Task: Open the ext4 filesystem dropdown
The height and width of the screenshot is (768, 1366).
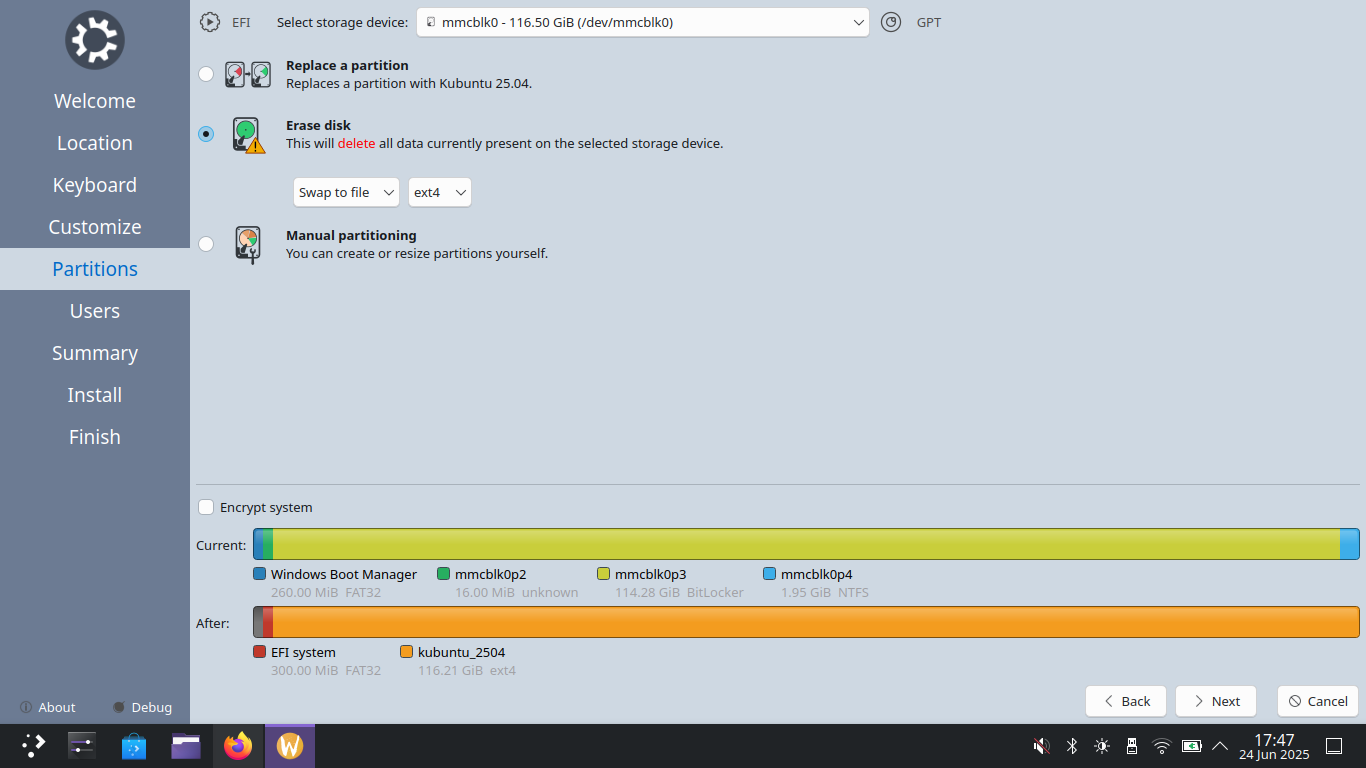Action: (439, 192)
